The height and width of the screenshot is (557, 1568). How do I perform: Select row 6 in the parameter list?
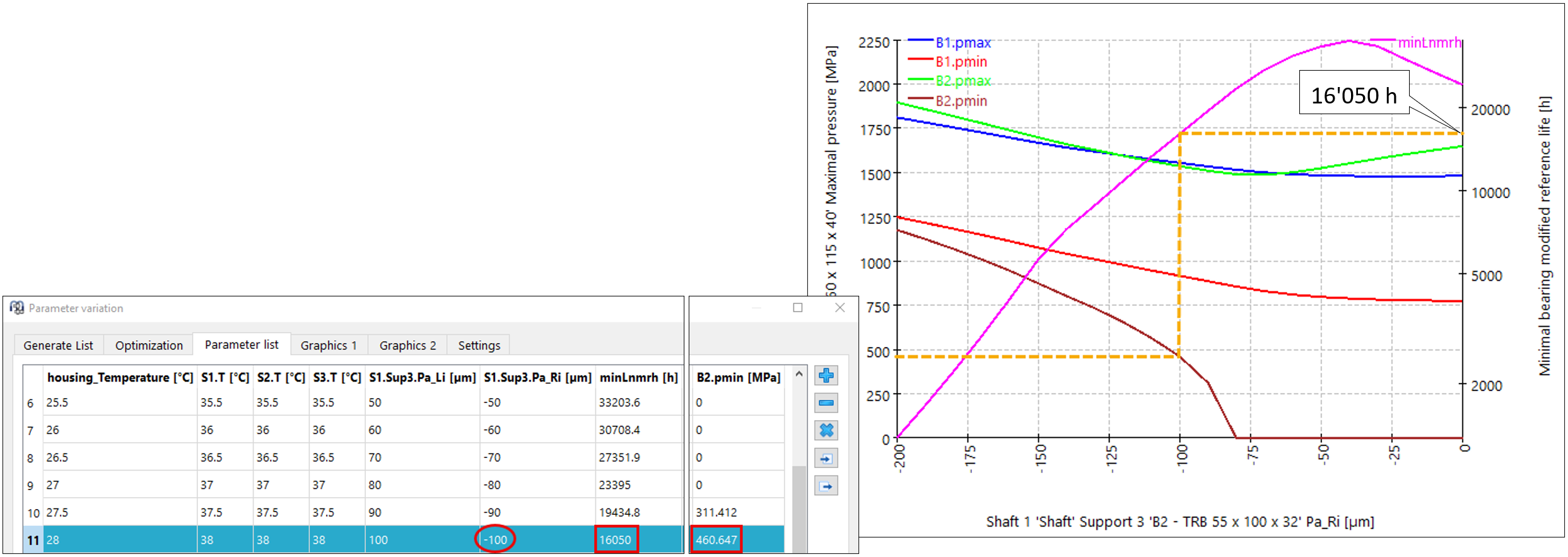point(30,403)
